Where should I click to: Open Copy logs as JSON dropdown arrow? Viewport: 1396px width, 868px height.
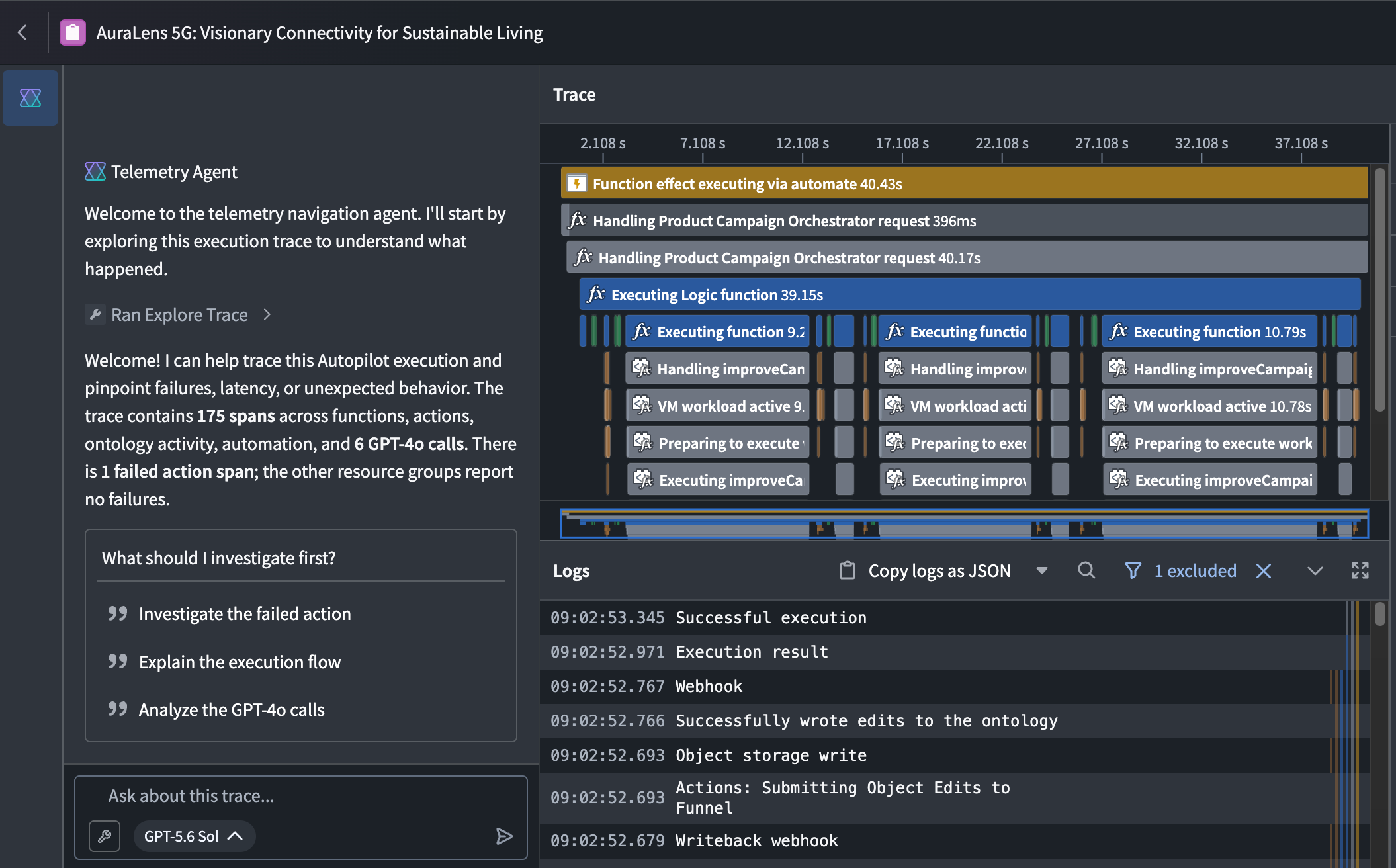pos(1042,570)
